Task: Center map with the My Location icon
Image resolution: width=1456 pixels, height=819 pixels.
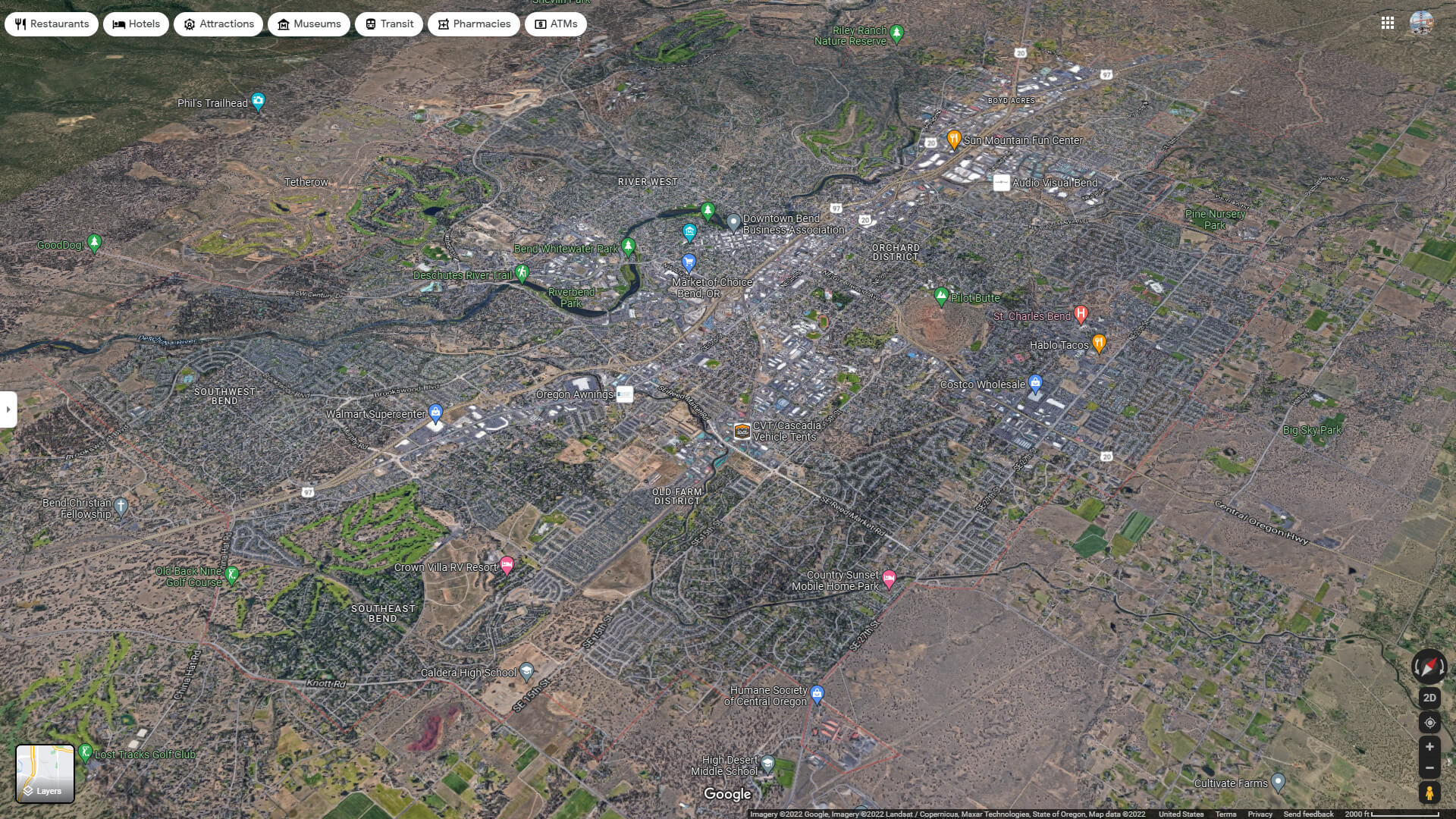Action: (1429, 721)
